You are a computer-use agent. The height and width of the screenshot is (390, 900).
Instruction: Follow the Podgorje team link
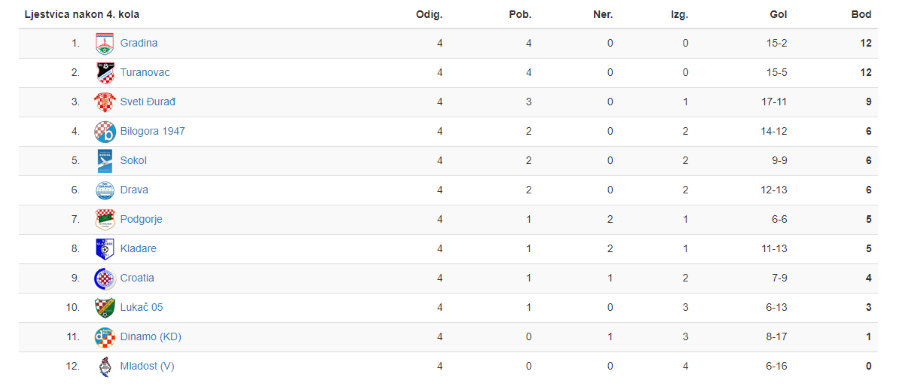click(x=141, y=219)
